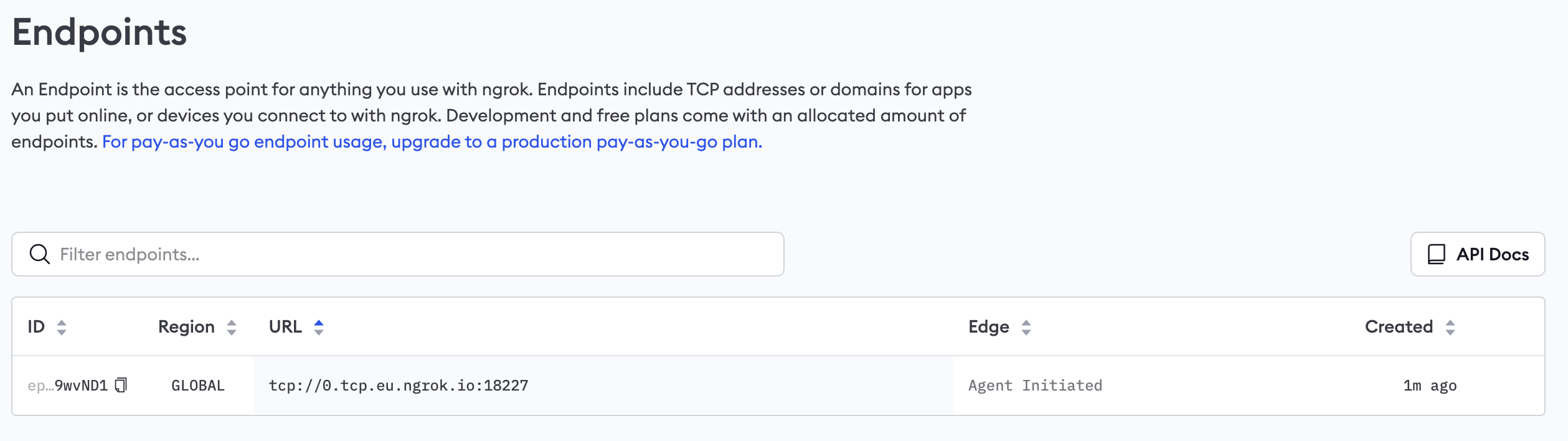Copy the endpoint ID ep…9wvND1
Viewport: 1568px width, 441px height.
click(121, 386)
